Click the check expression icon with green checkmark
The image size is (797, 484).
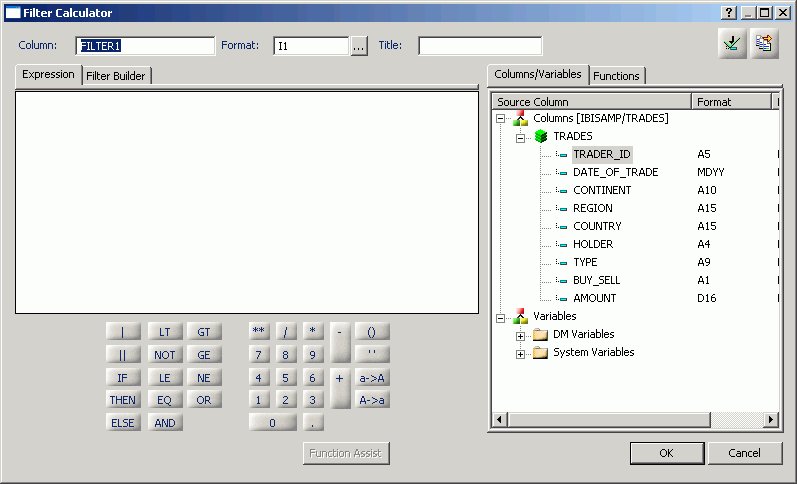coord(733,45)
